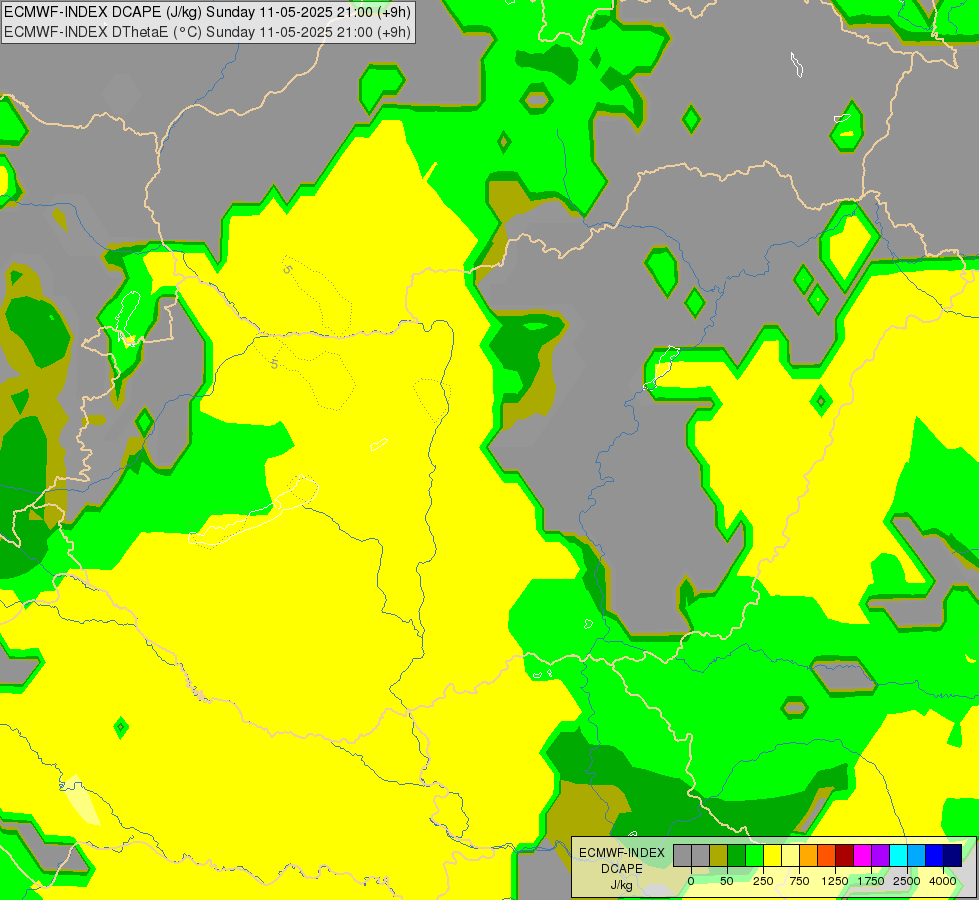The width and height of the screenshot is (979, 900).
Task: Pick the light blue legend swatch
Action: (917, 856)
